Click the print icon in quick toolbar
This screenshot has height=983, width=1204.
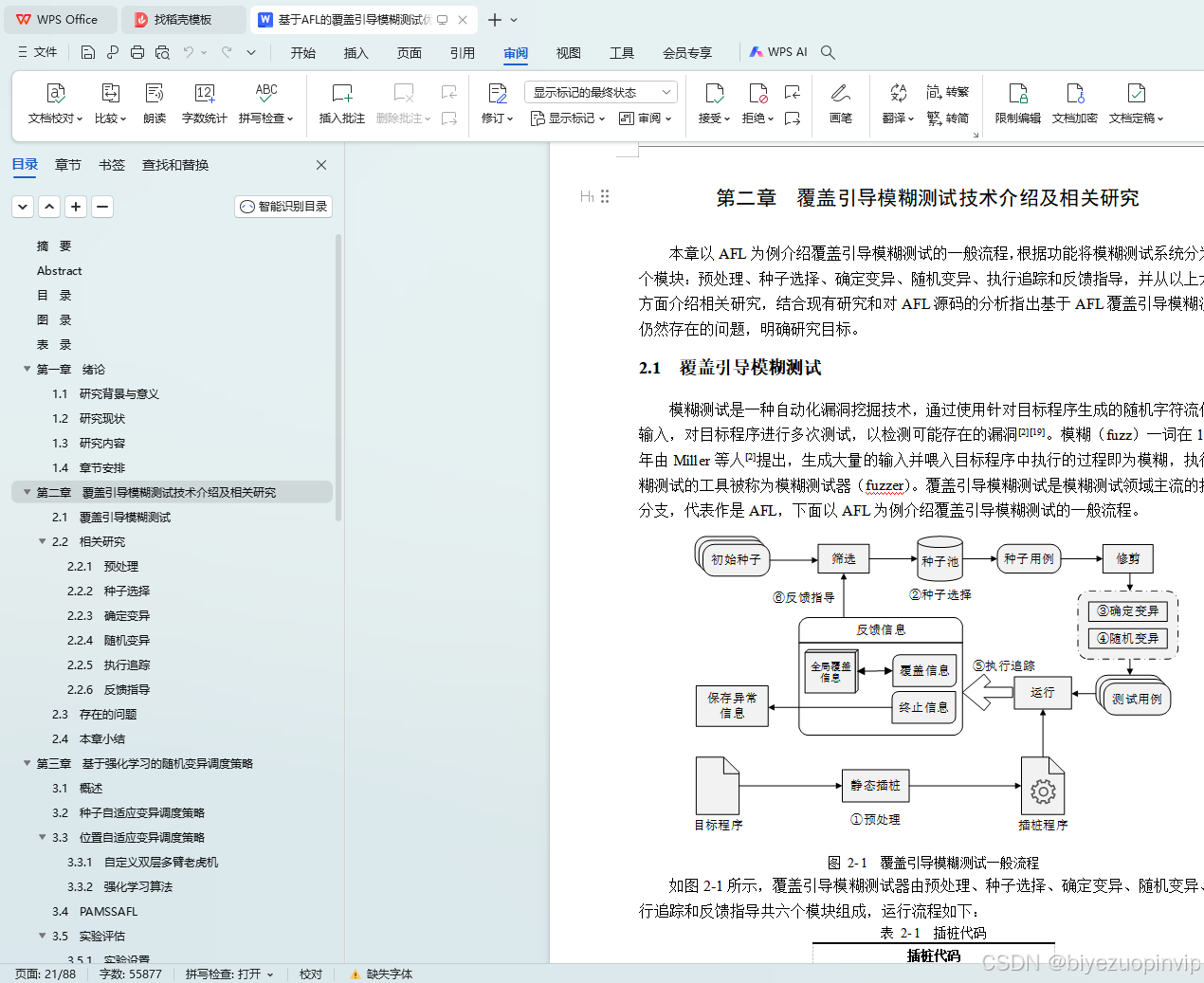pos(137,52)
